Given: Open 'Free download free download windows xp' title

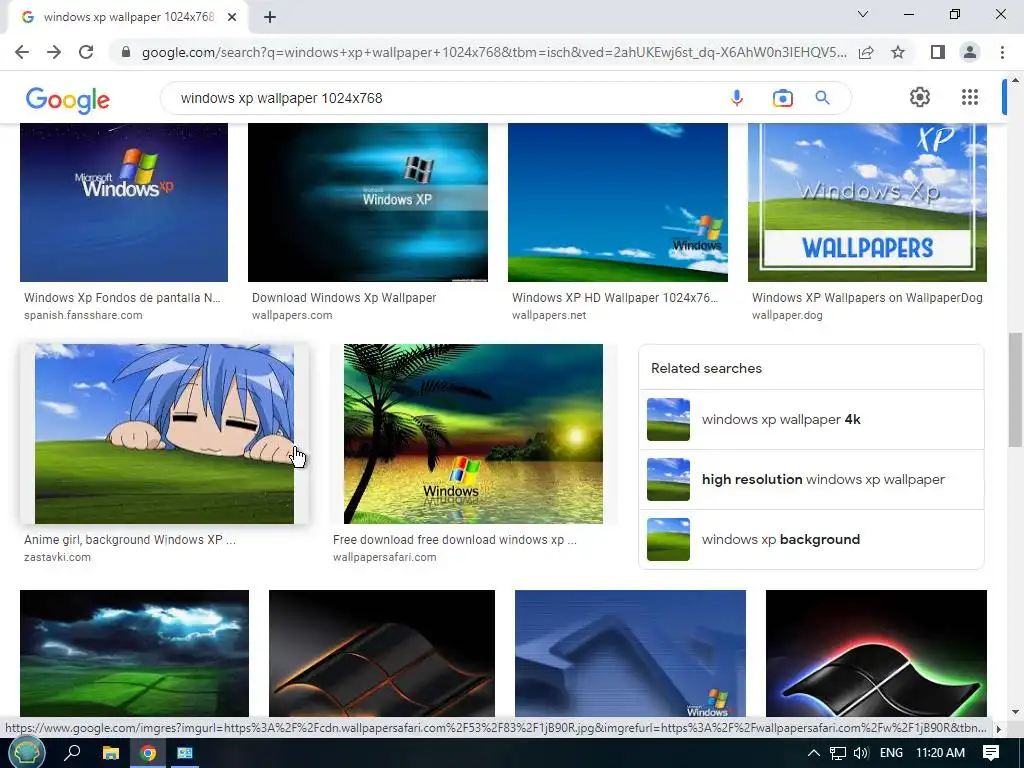Looking at the screenshot, I should tap(455, 540).
